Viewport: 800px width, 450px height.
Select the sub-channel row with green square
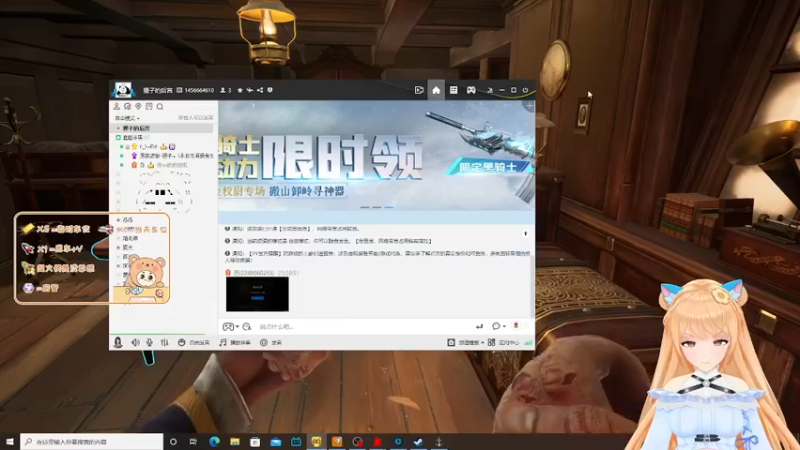coord(133,137)
